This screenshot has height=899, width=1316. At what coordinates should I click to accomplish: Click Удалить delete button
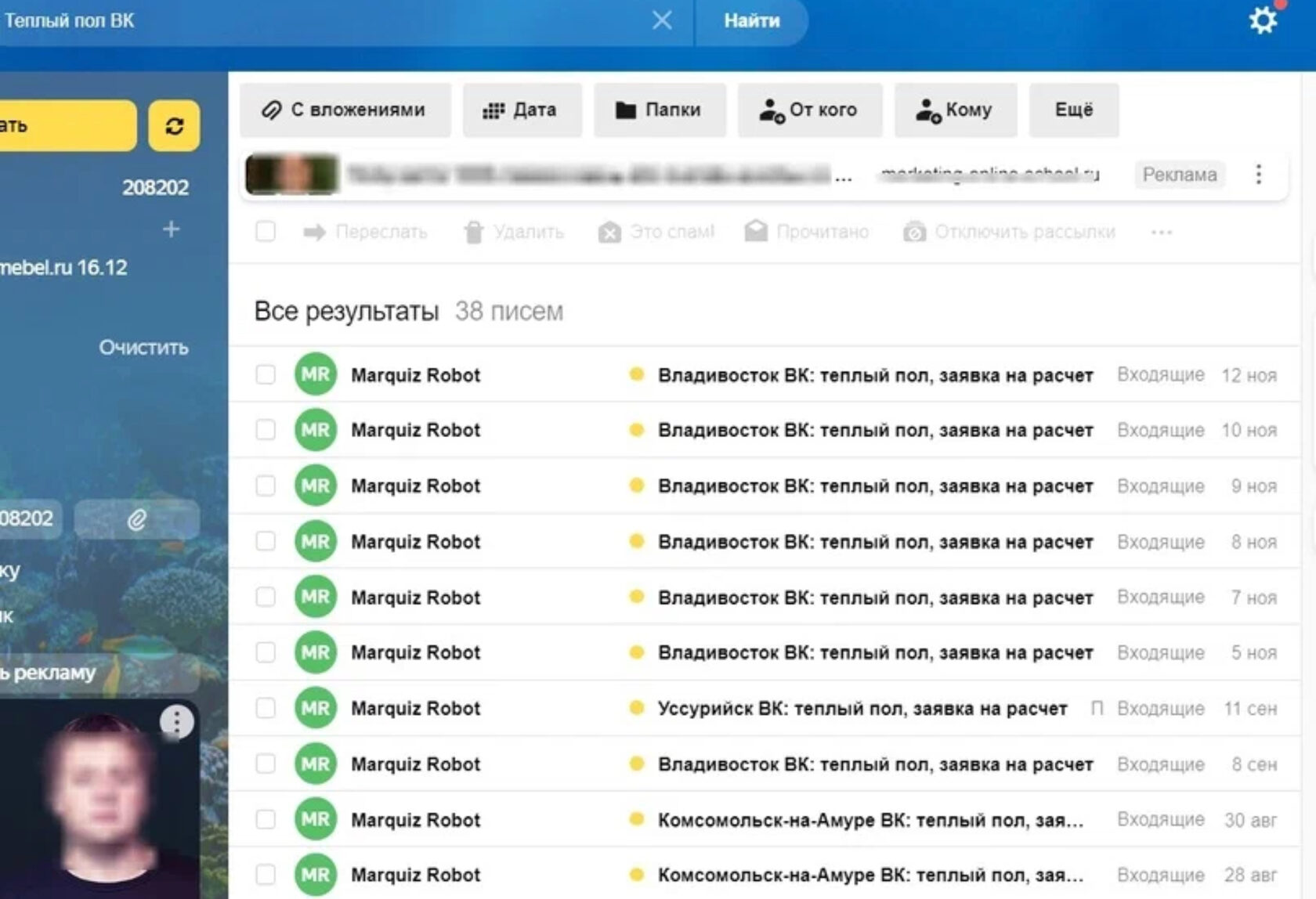(x=514, y=232)
